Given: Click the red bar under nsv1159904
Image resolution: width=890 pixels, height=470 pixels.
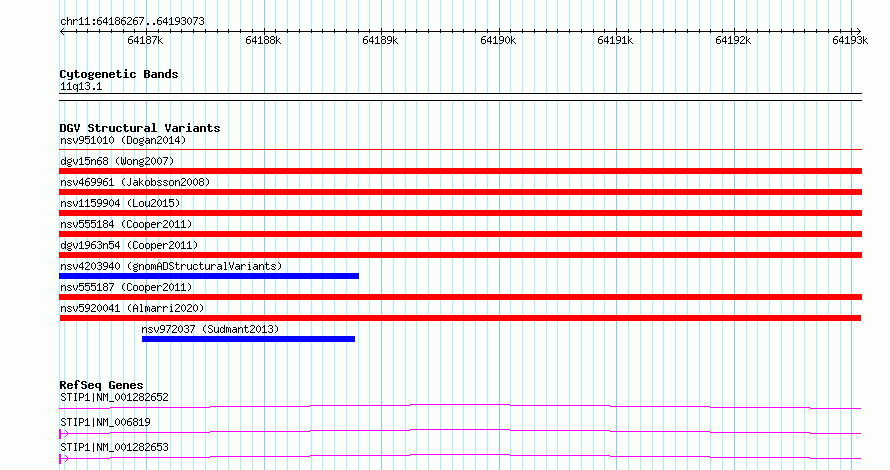Looking at the screenshot, I should [460, 213].
